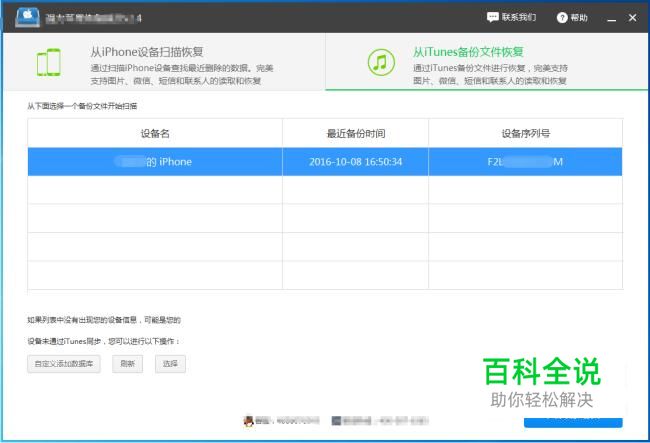Viewport: 650px width, 443px height.
Task: Click the app logo in title bar
Action: coord(27,17)
